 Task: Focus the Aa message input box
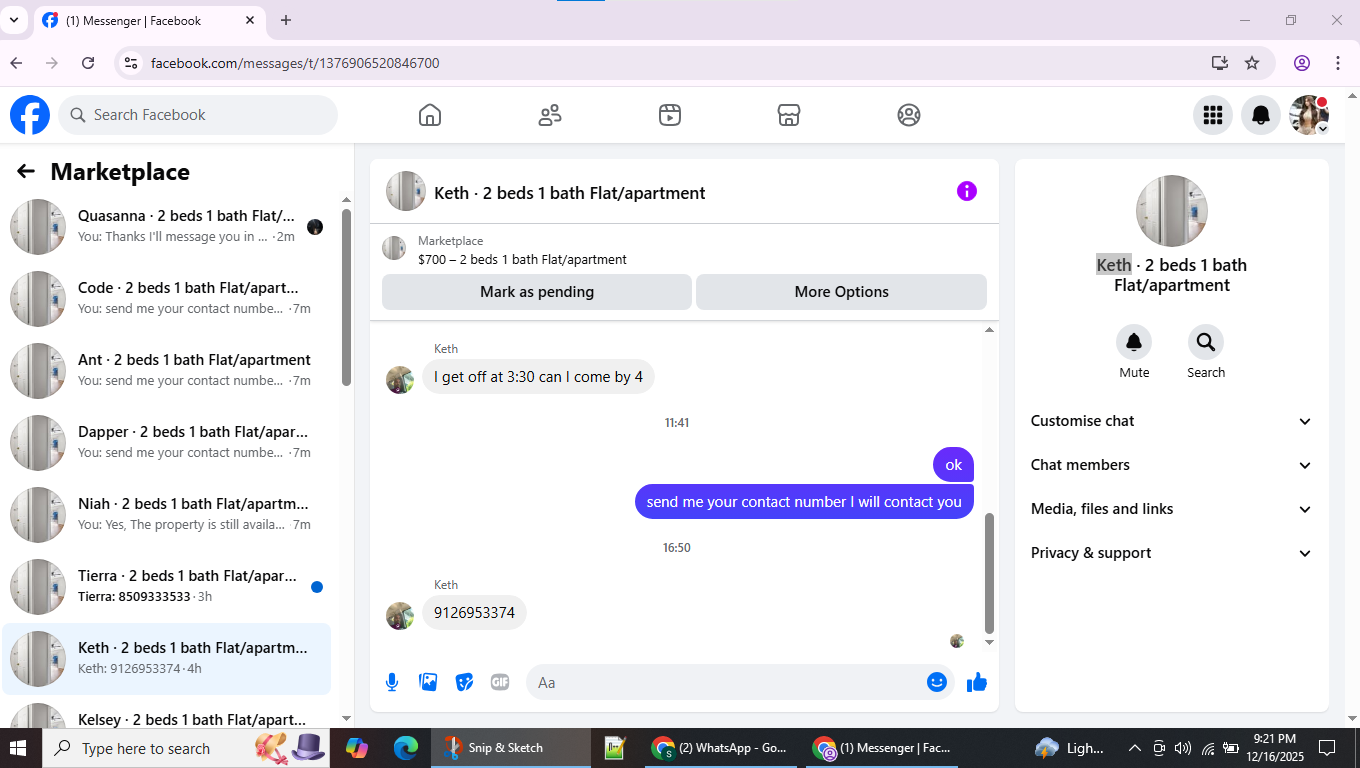click(x=740, y=682)
